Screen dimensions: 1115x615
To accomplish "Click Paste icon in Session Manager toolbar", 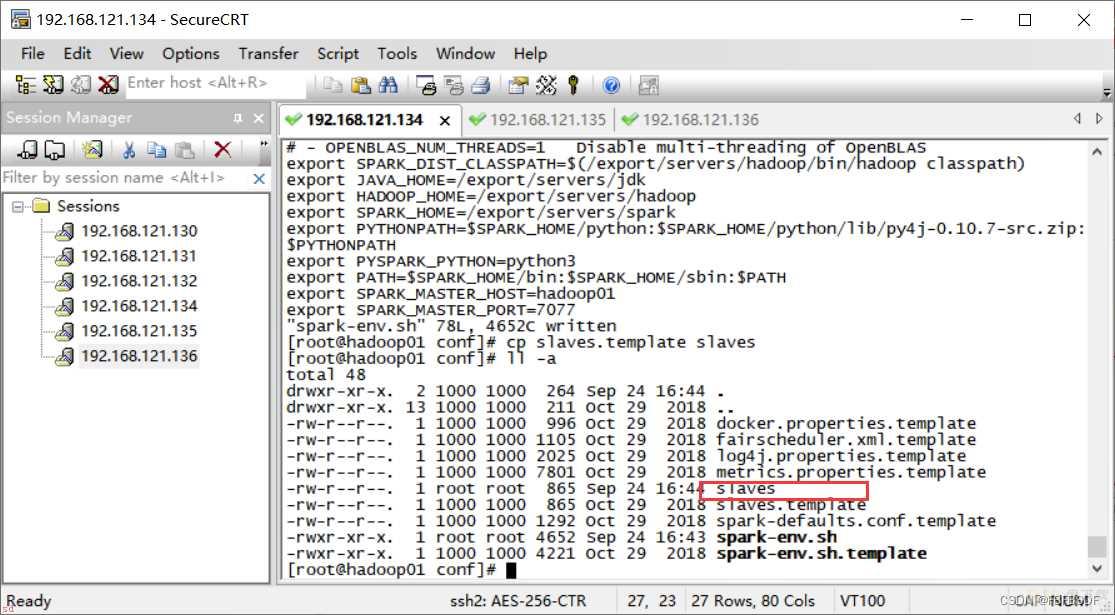I will coord(185,149).
